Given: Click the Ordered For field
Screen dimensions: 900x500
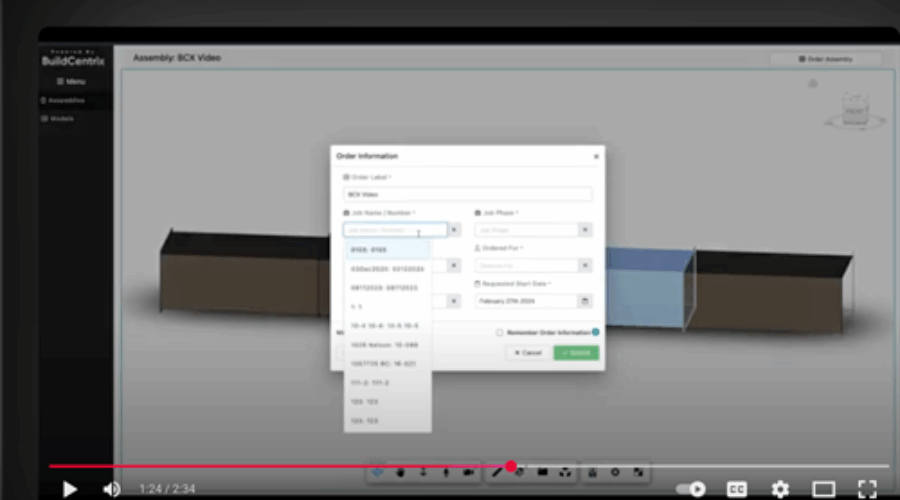Looking at the screenshot, I should click(526, 265).
